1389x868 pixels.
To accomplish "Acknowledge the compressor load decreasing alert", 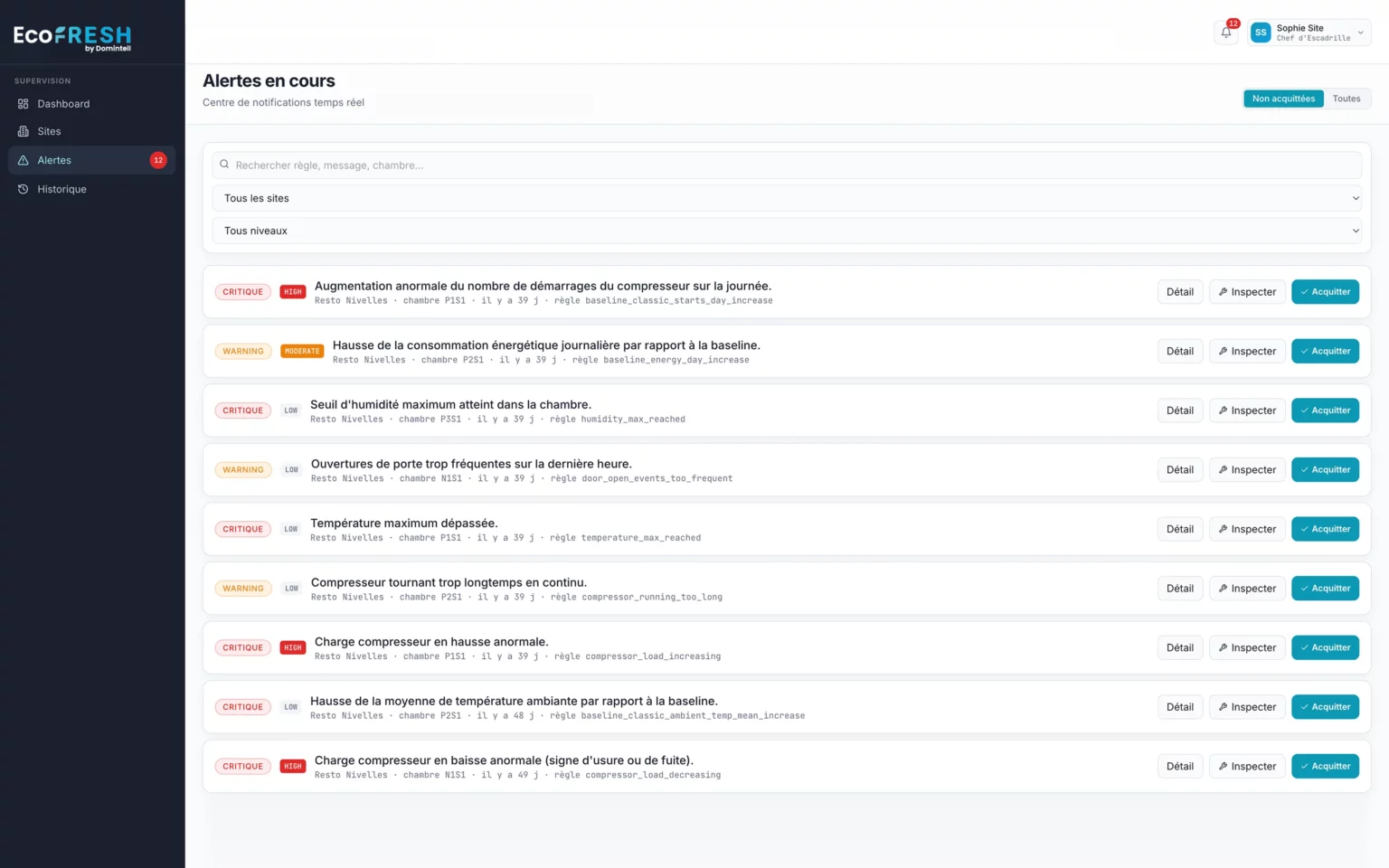I will pyautogui.click(x=1325, y=766).
